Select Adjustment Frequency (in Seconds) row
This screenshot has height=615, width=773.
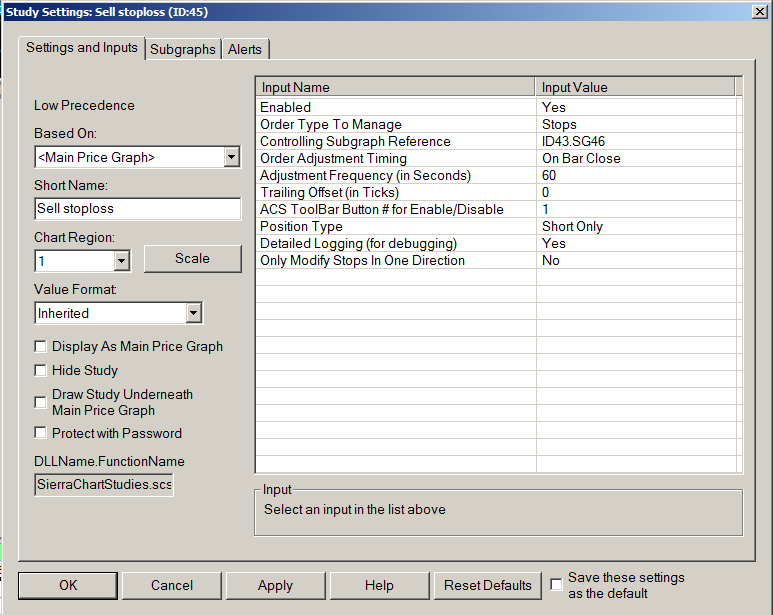click(x=498, y=175)
